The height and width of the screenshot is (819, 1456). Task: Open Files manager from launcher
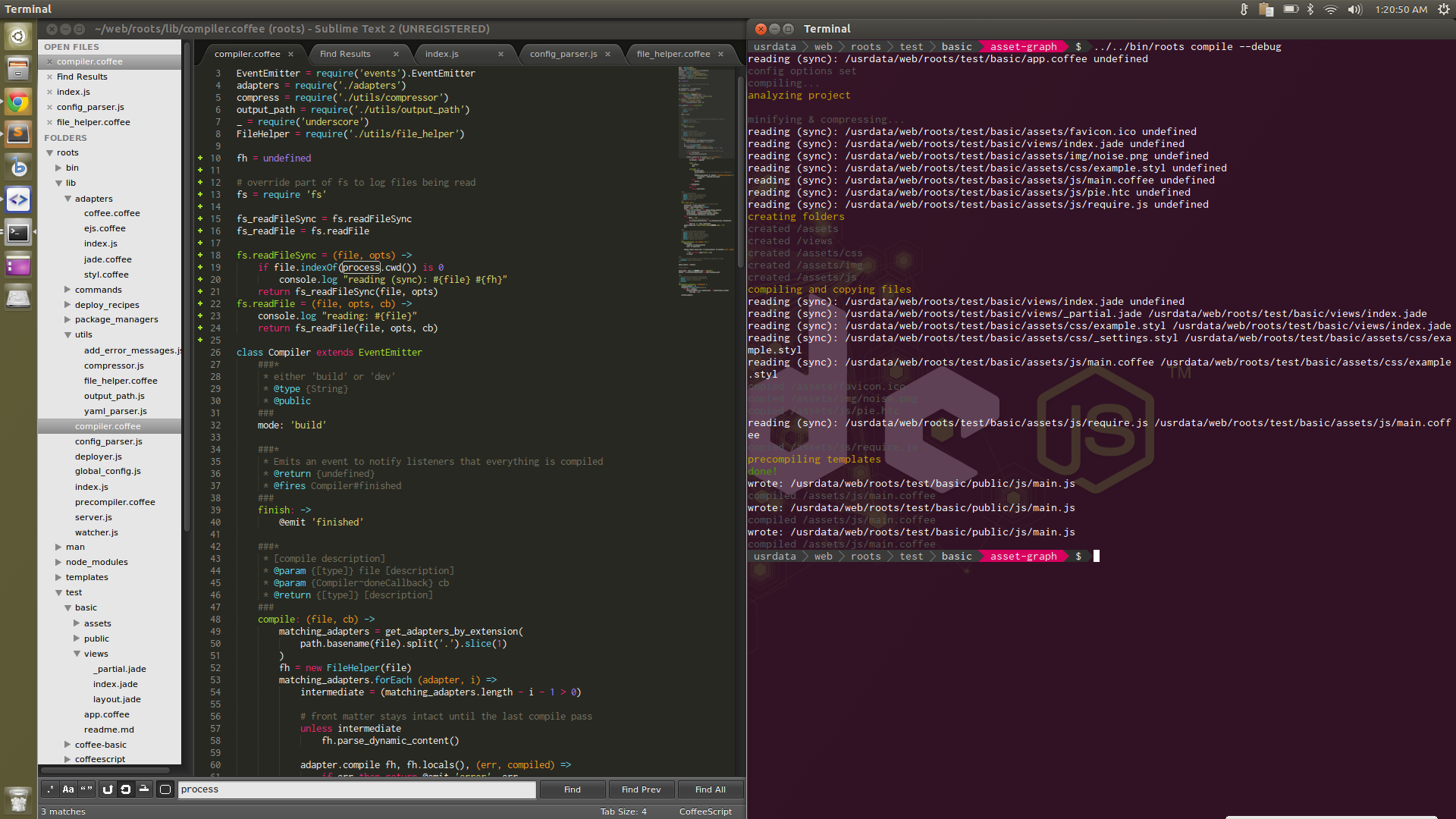18,69
